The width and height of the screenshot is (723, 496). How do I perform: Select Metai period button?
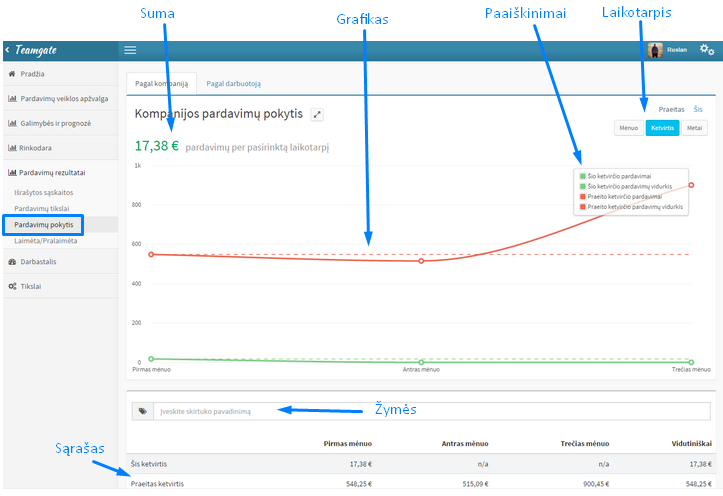[694, 128]
